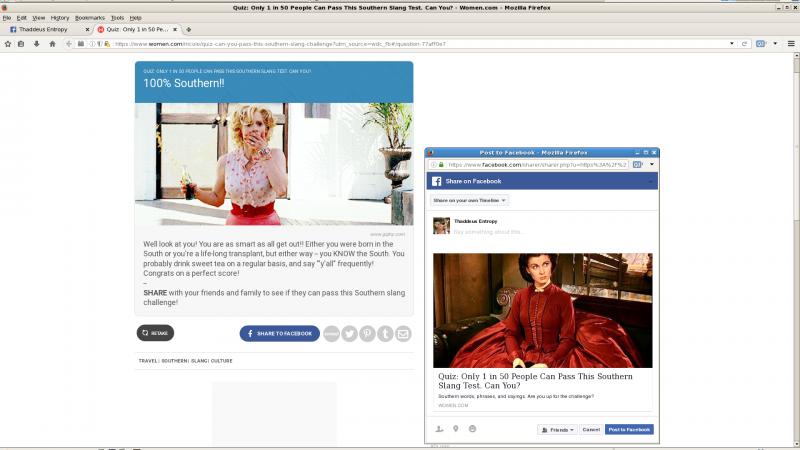The width and height of the screenshot is (800, 450).
Task: Click the Retake quiz button
Action: [155, 333]
